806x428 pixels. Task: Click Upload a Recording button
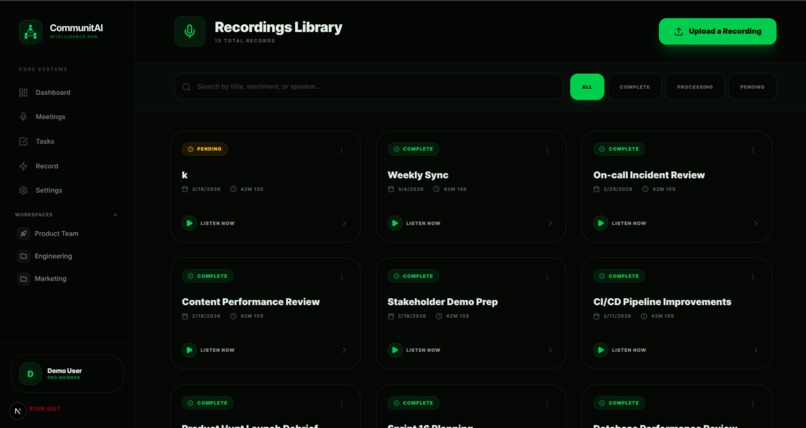[718, 31]
